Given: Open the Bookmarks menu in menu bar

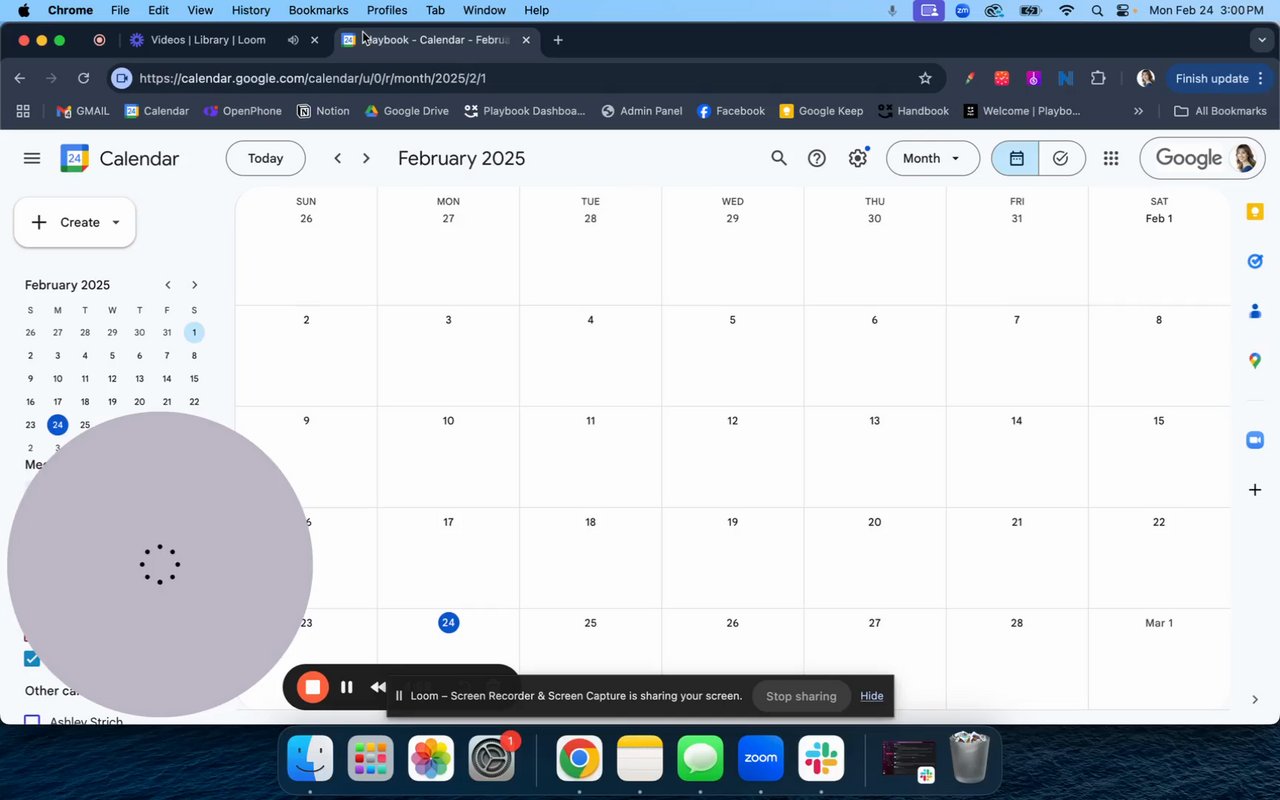Looking at the screenshot, I should 318,10.
